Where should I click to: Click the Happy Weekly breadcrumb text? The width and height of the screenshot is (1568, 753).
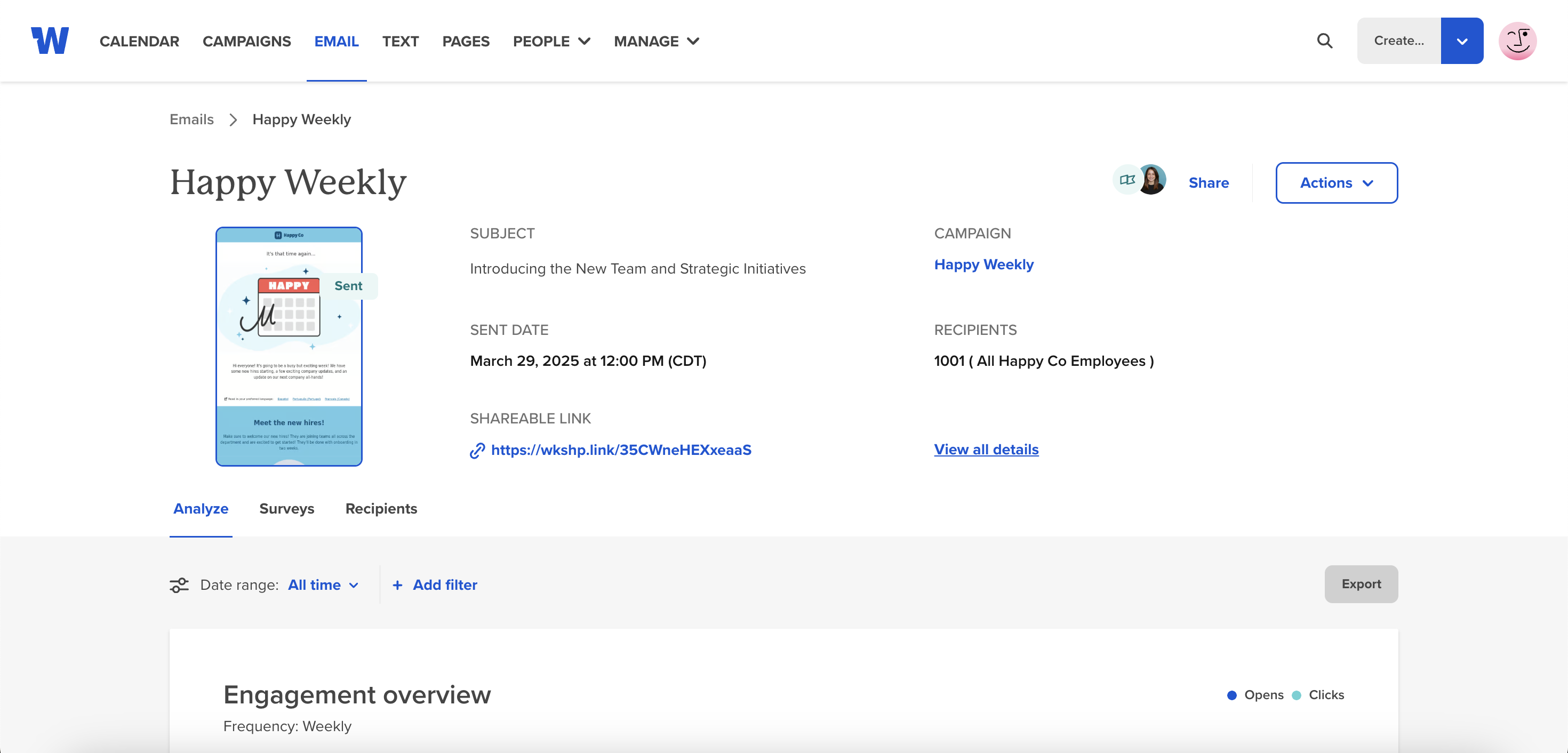[x=301, y=120]
